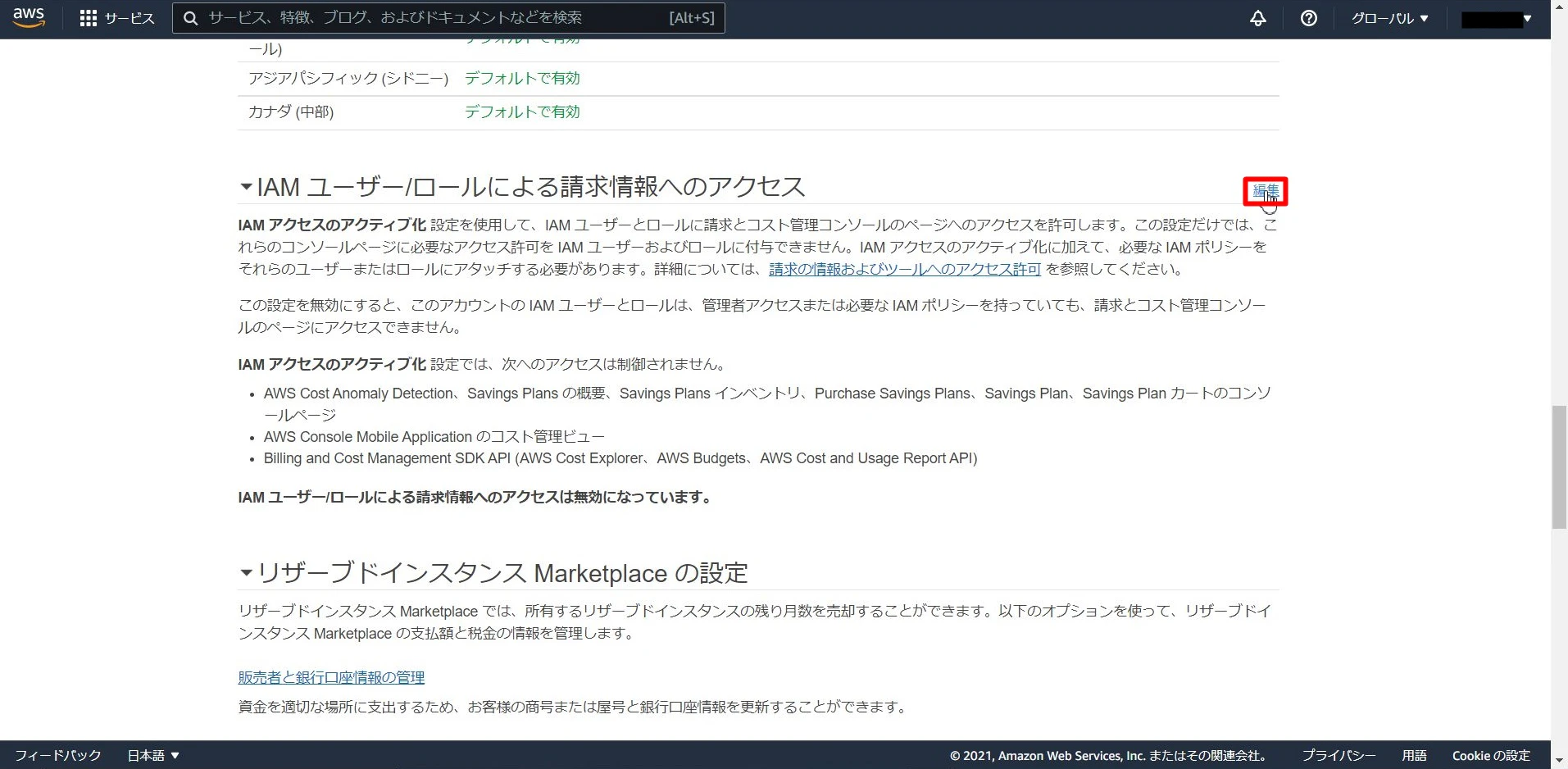Viewport: 1568px width, 769px height.
Task: Open the AWS console home logo
Action: coord(29,17)
